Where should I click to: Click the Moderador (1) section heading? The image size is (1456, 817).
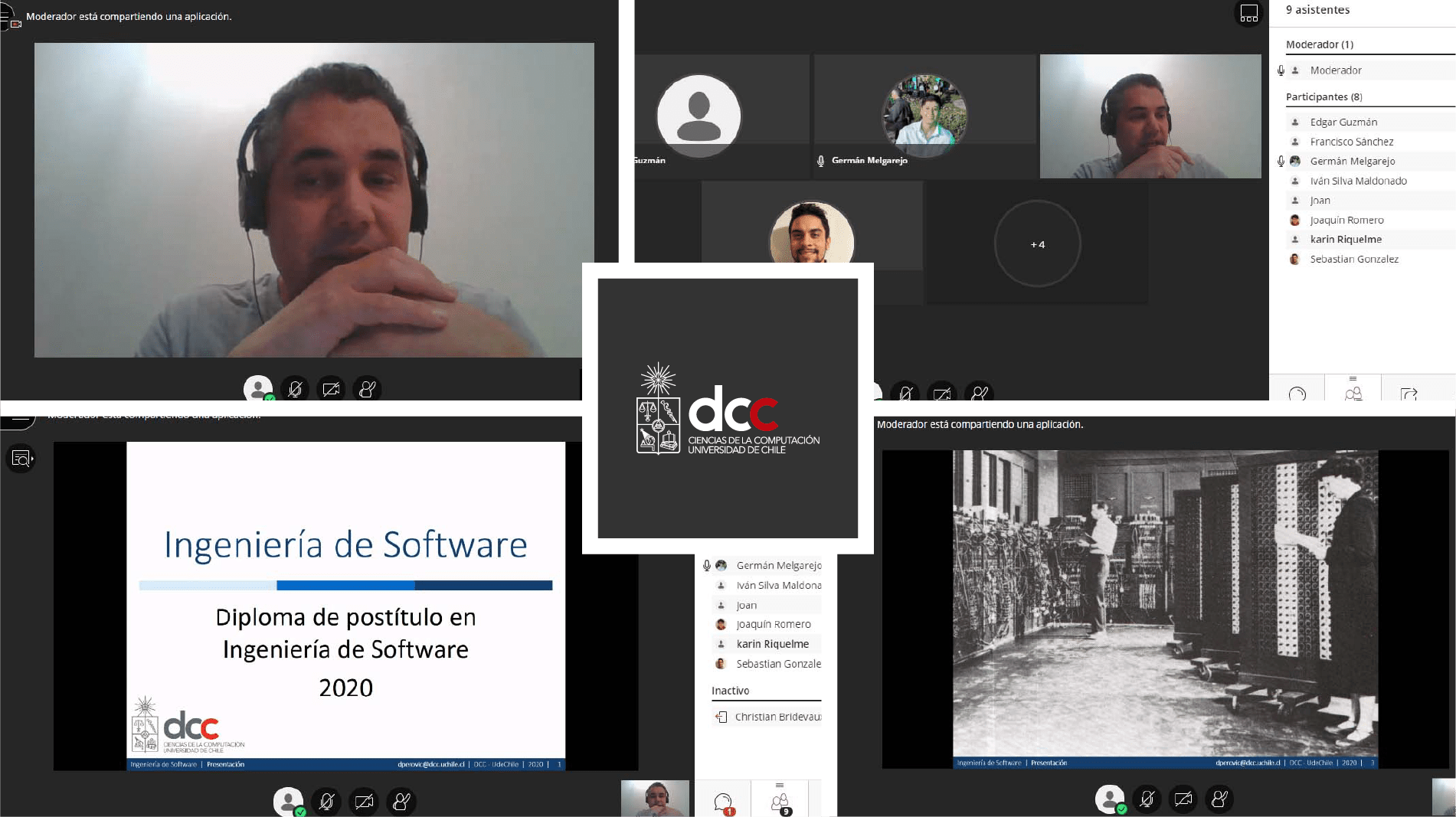pos(1320,44)
